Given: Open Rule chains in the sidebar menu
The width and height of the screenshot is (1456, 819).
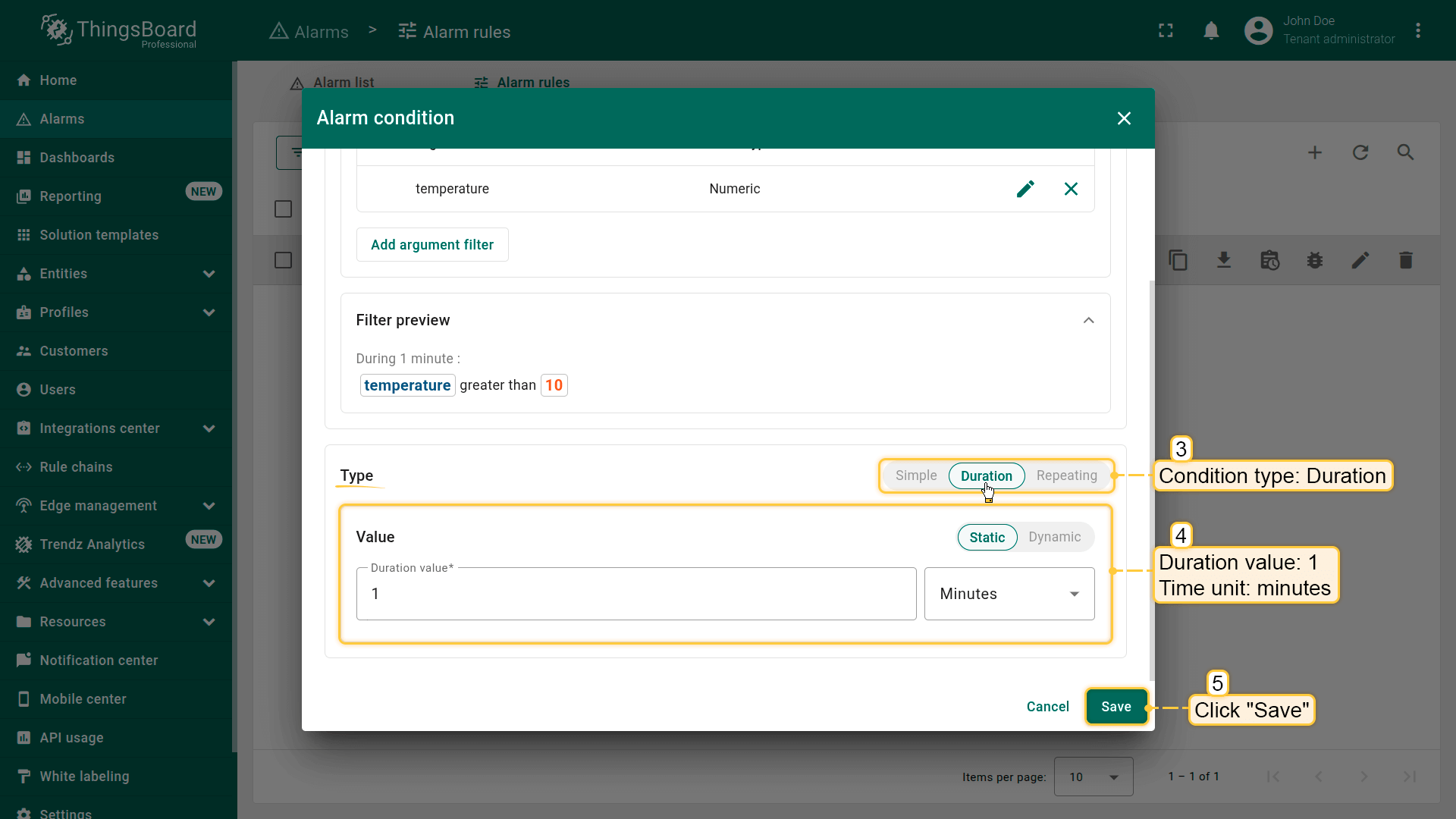Looking at the screenshot, I should (x=76, y=467).
